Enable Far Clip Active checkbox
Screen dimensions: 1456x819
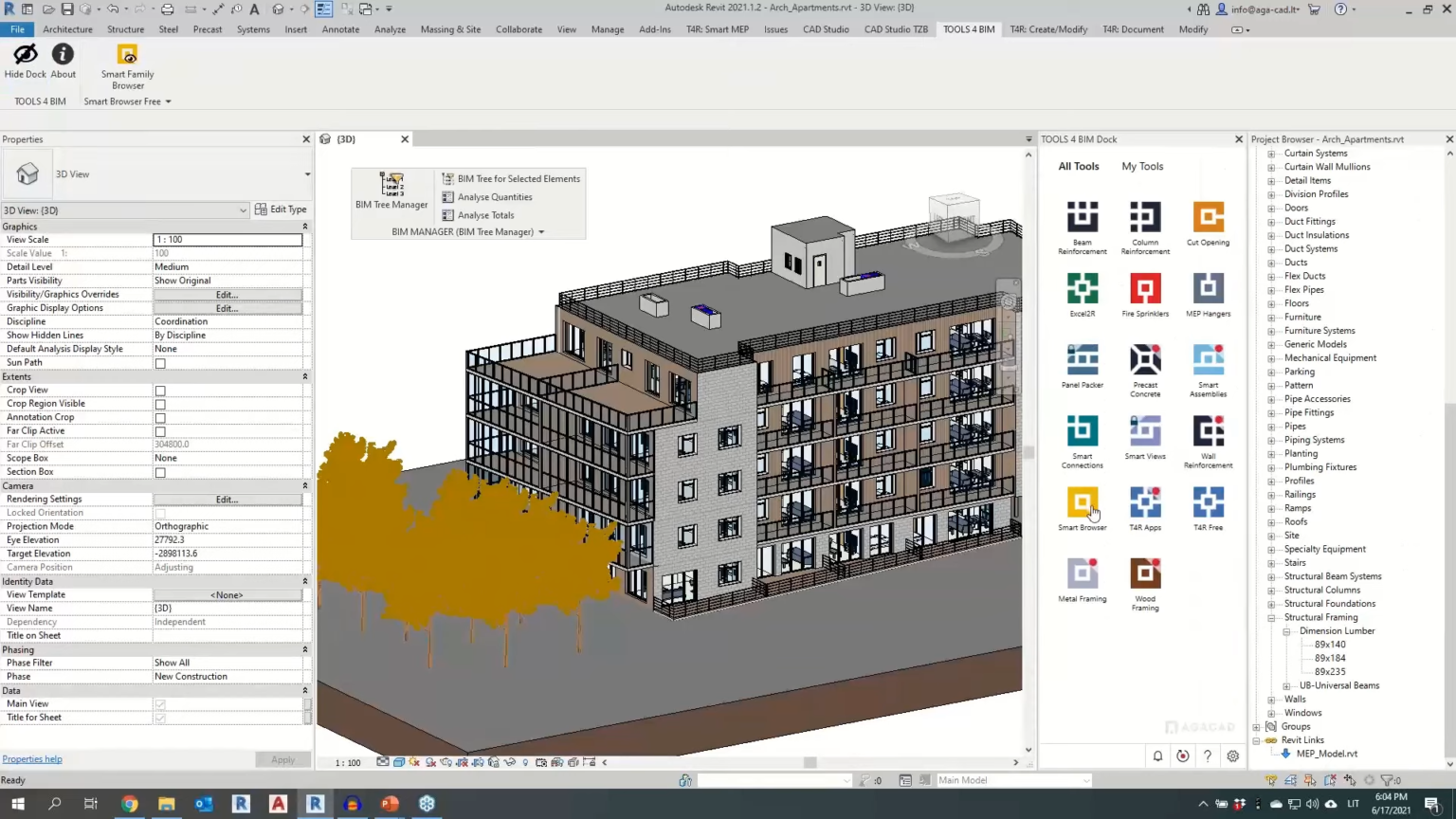point(160,431)
